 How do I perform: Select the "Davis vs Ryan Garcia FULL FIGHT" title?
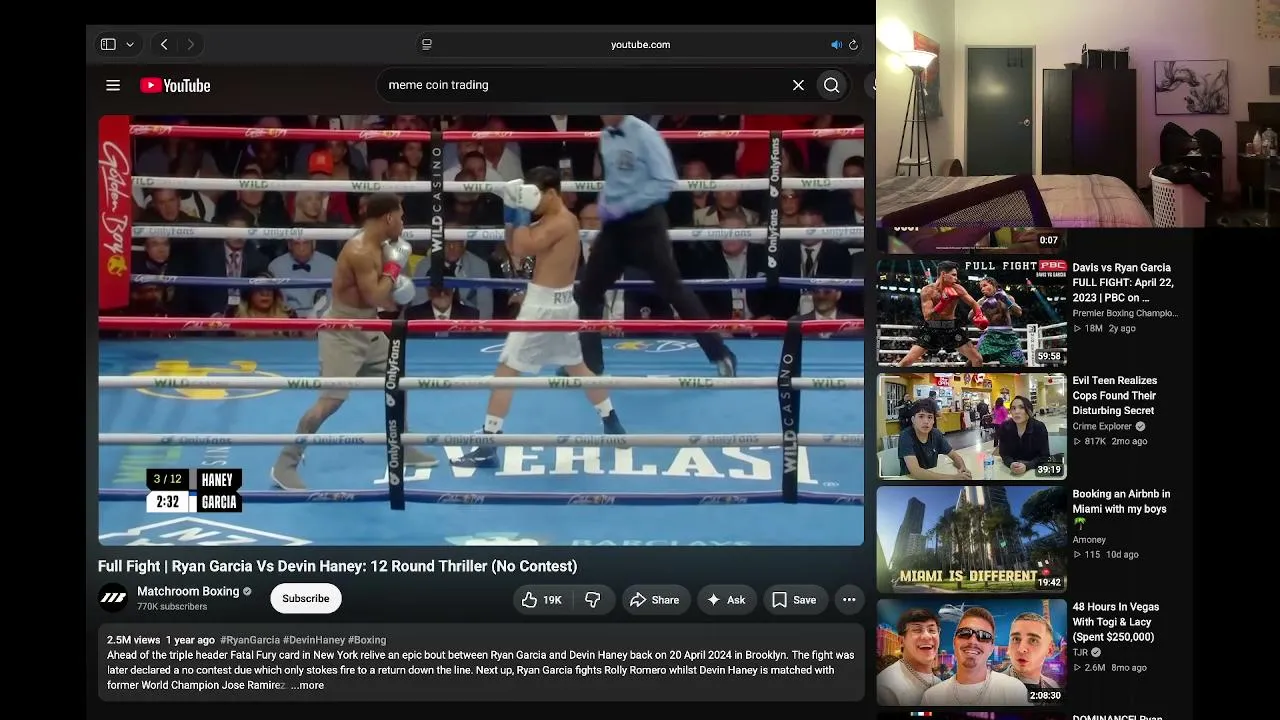click(1123, 282)
